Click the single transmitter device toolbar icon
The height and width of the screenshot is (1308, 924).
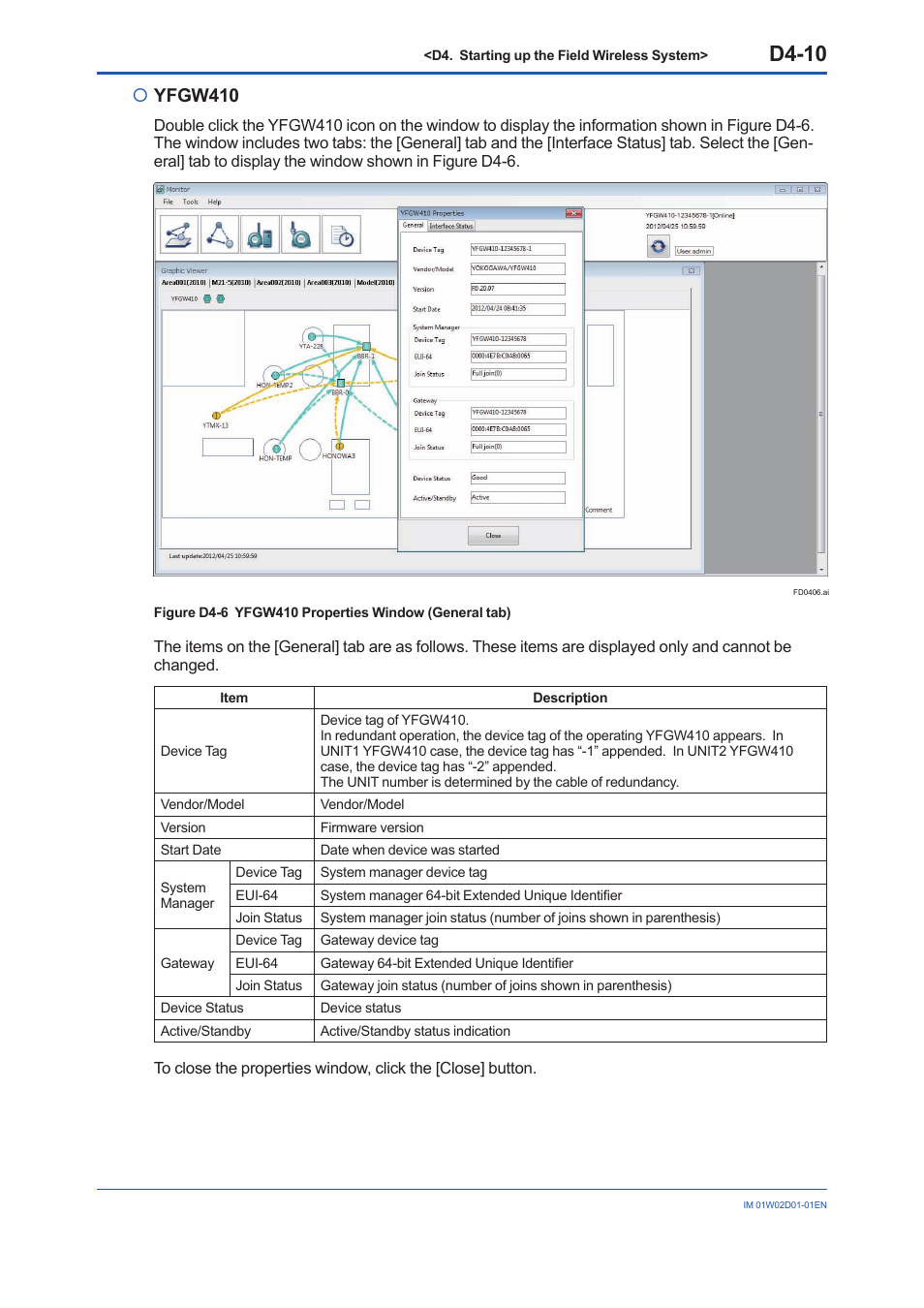(300, 234)
